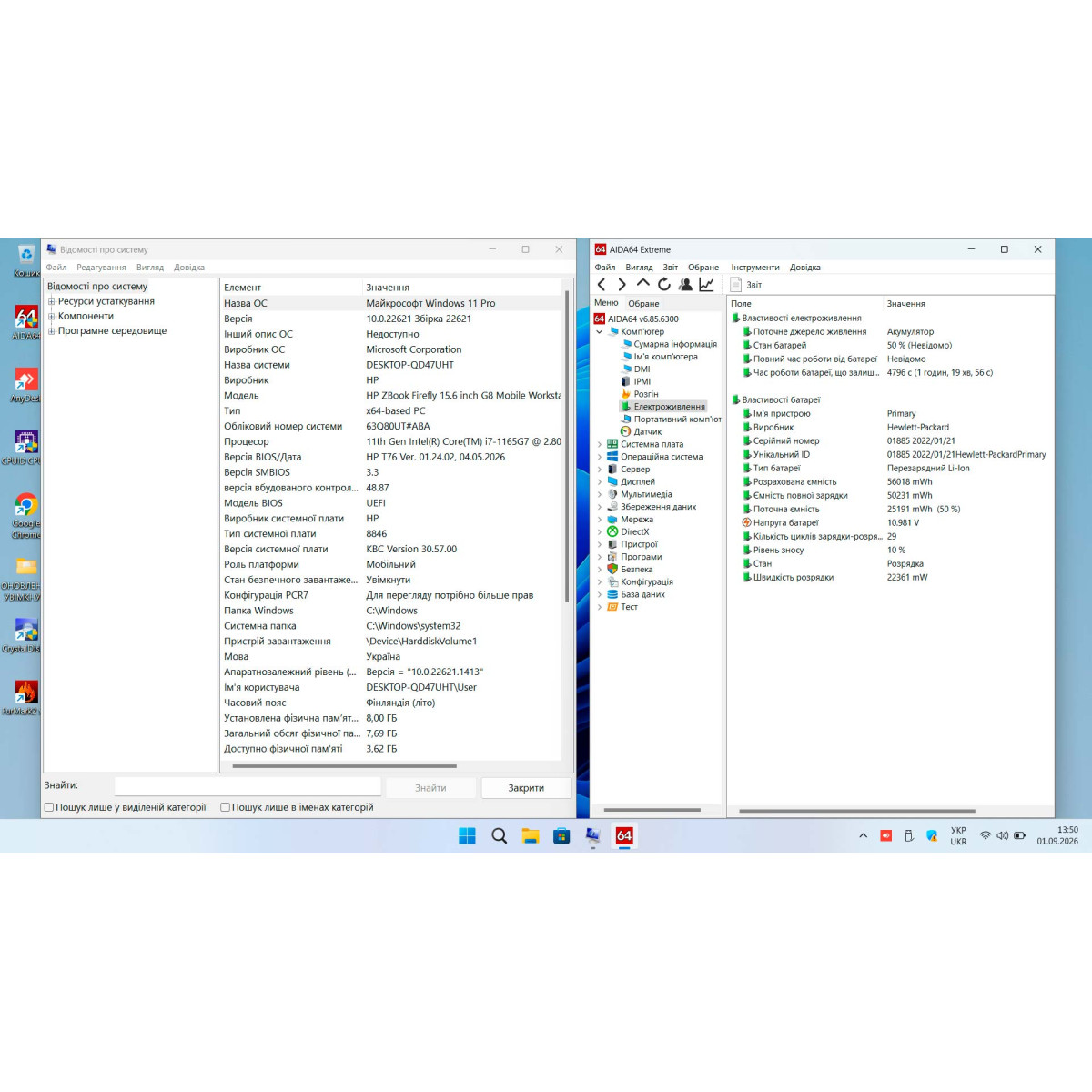The width and height of the screenshot is (1092, 1092).
Task: Expand the Дисплей node
Action: pyautogui.click(x=600, y=482)
